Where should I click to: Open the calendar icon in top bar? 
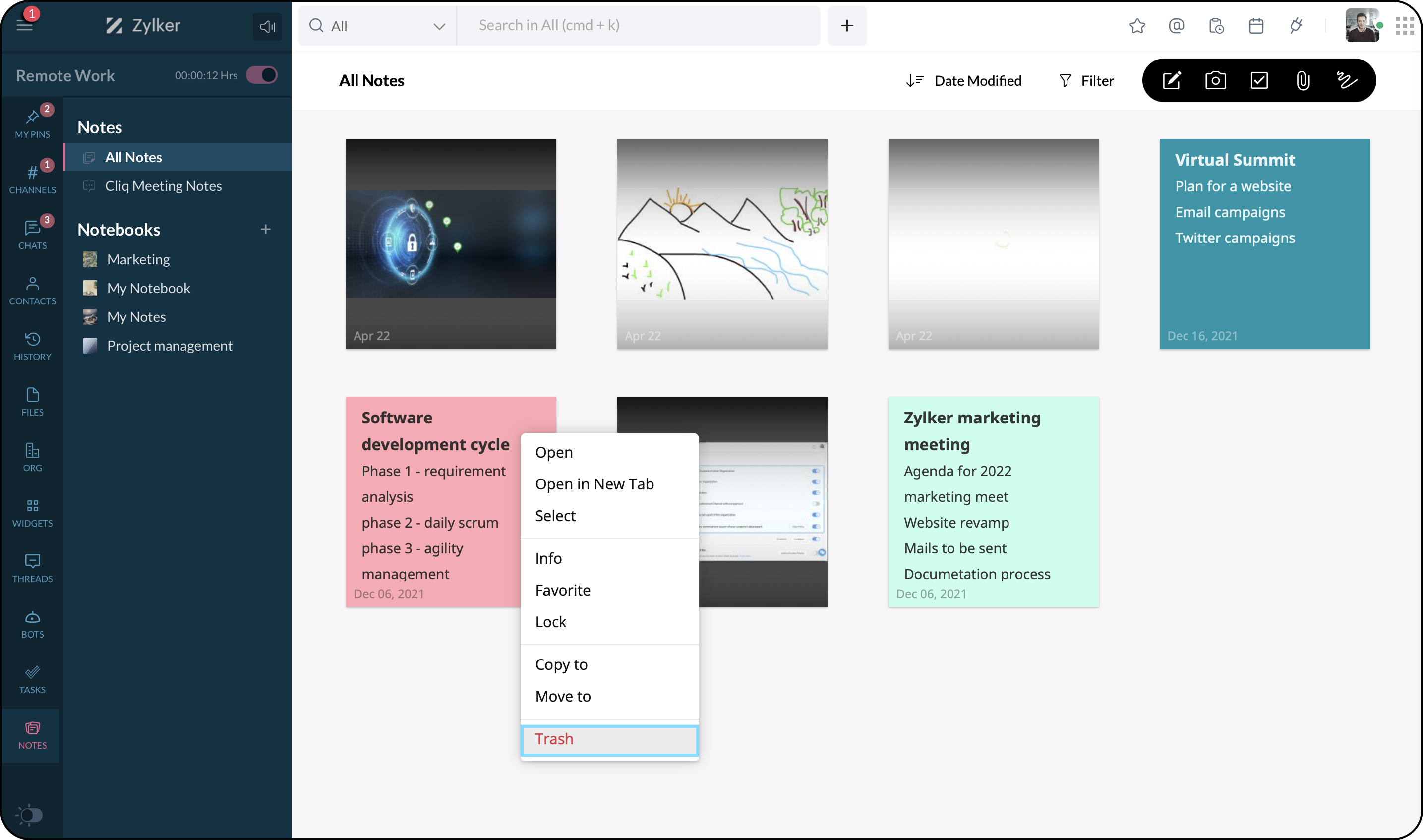point(1256,25)
